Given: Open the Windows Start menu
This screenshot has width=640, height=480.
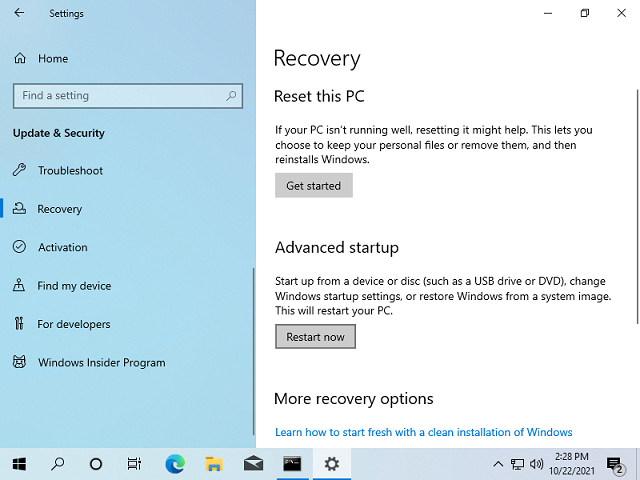Looking at the screenshot, I should [19, 464].
